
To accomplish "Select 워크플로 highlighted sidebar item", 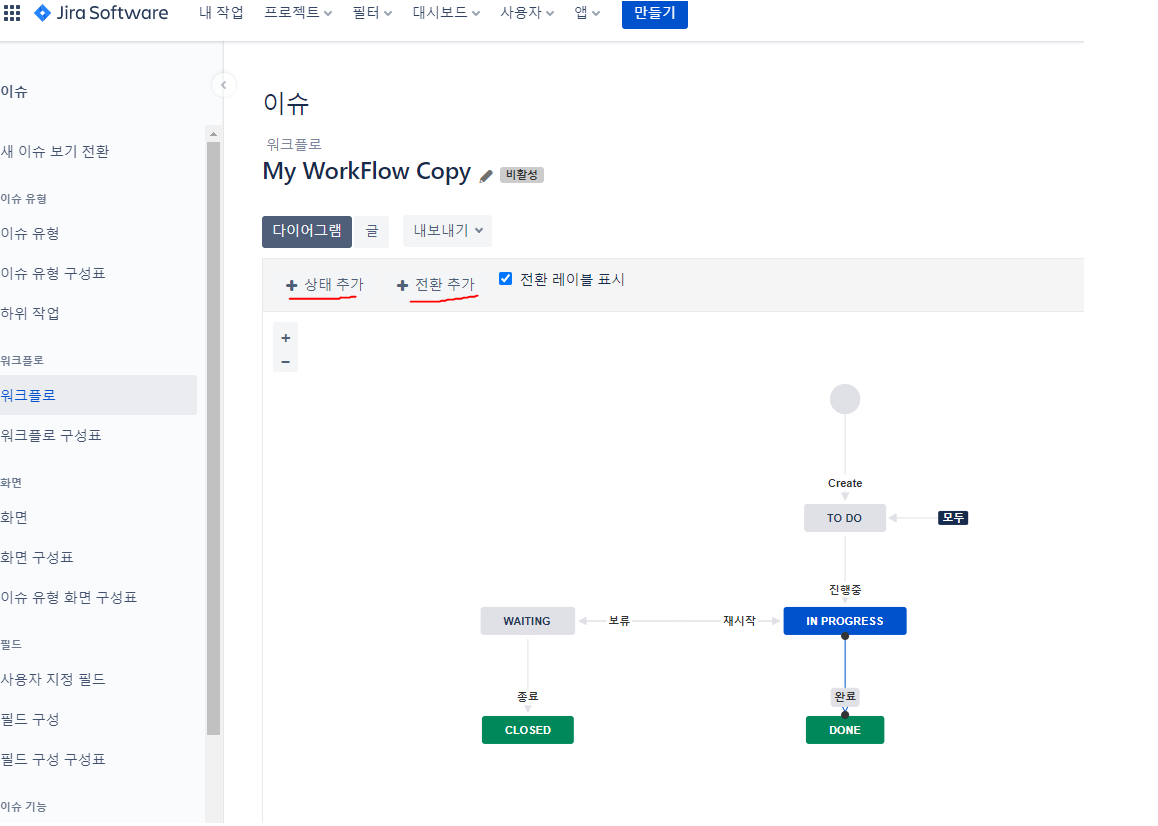I will 98,395.
